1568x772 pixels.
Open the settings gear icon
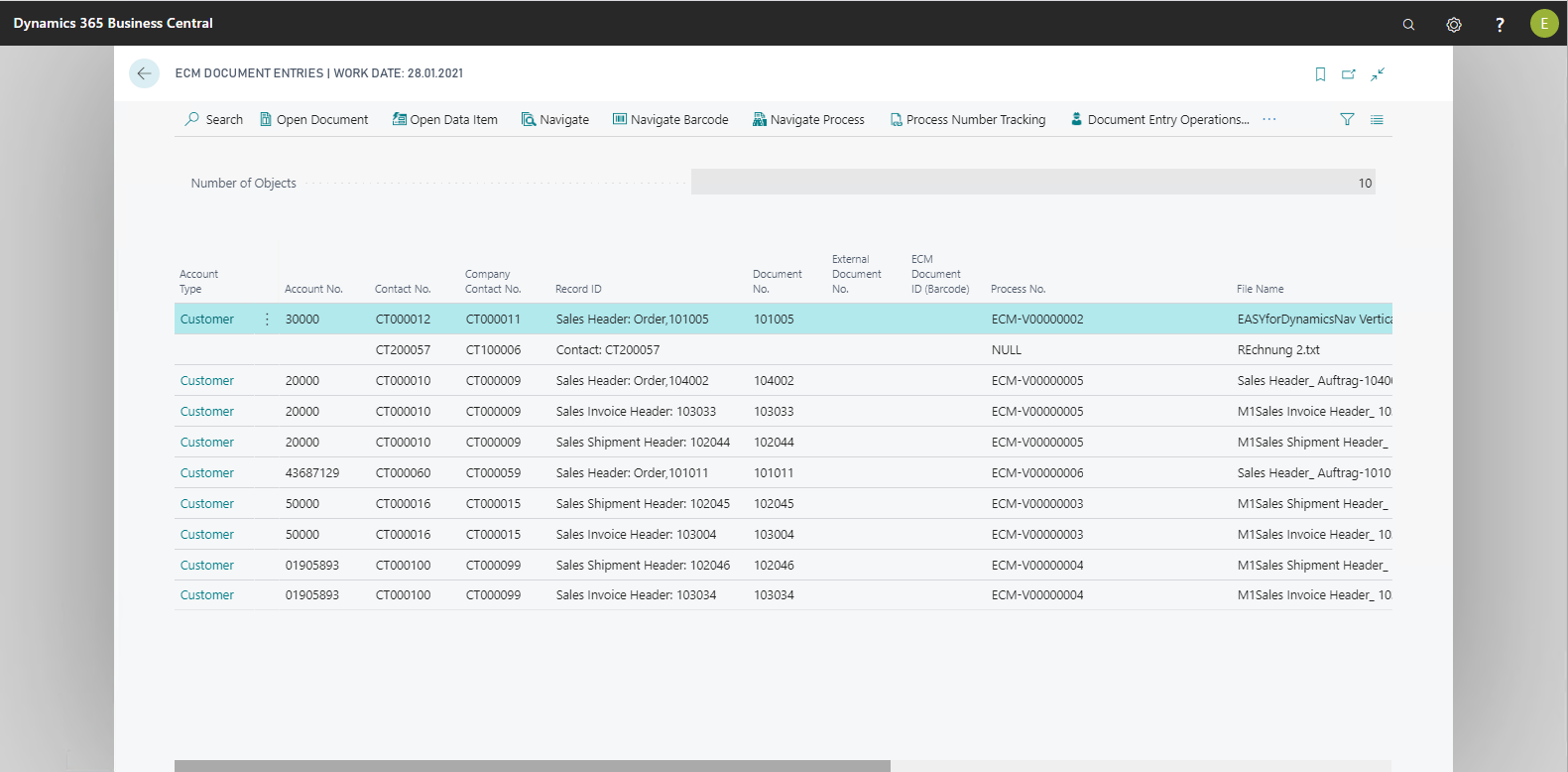(1454, 25)
